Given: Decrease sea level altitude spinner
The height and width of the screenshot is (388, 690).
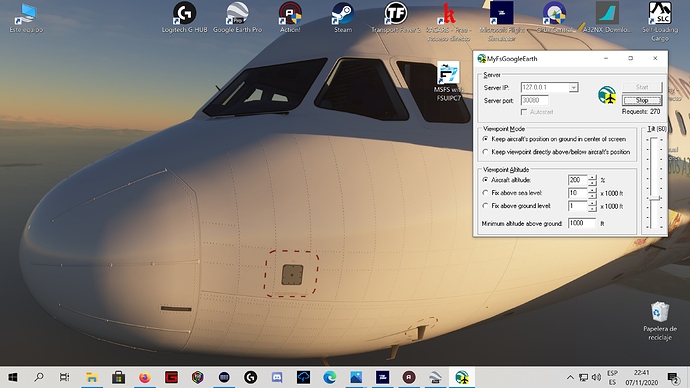Looking at the screenshot, I should (592, 195).
